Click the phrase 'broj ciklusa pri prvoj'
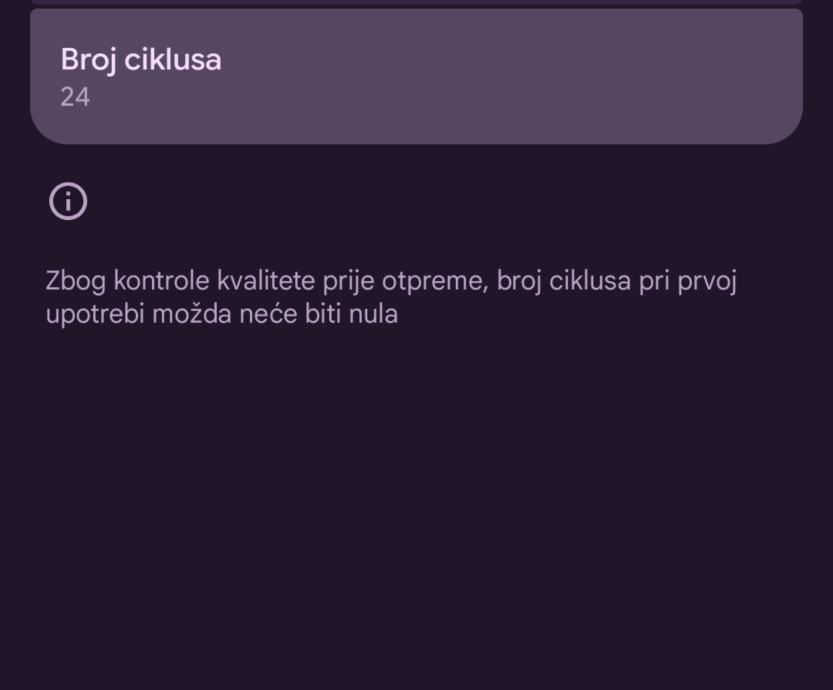 [616, 281]
